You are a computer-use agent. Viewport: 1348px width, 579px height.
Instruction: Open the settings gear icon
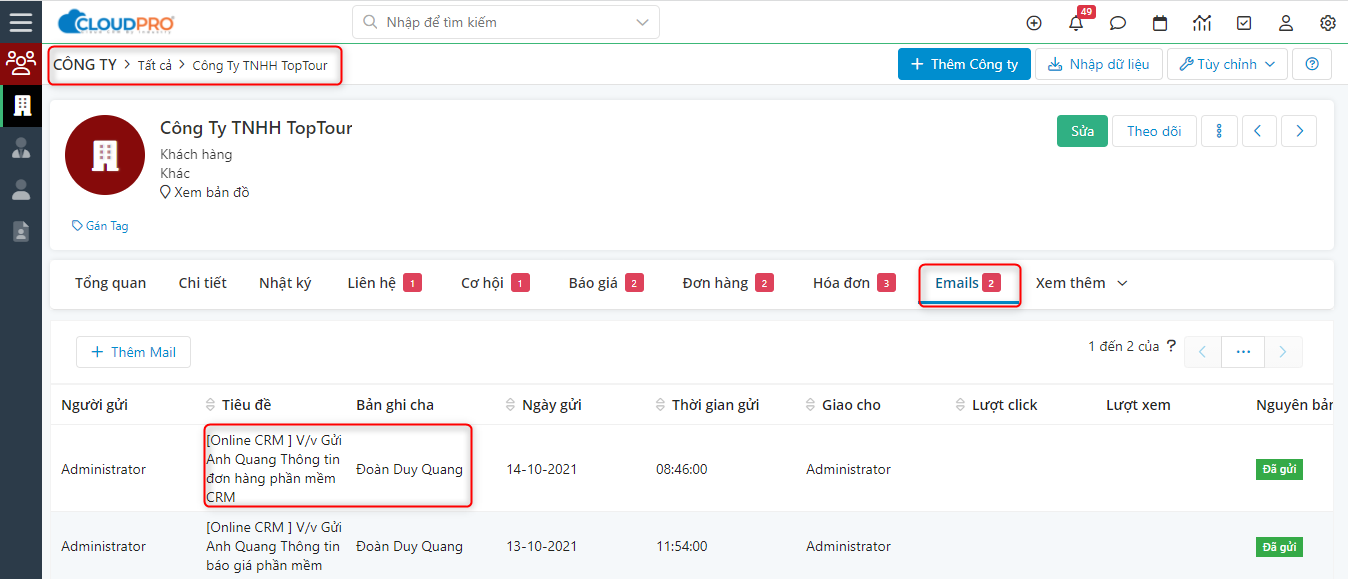click(x=1328, y=23)
